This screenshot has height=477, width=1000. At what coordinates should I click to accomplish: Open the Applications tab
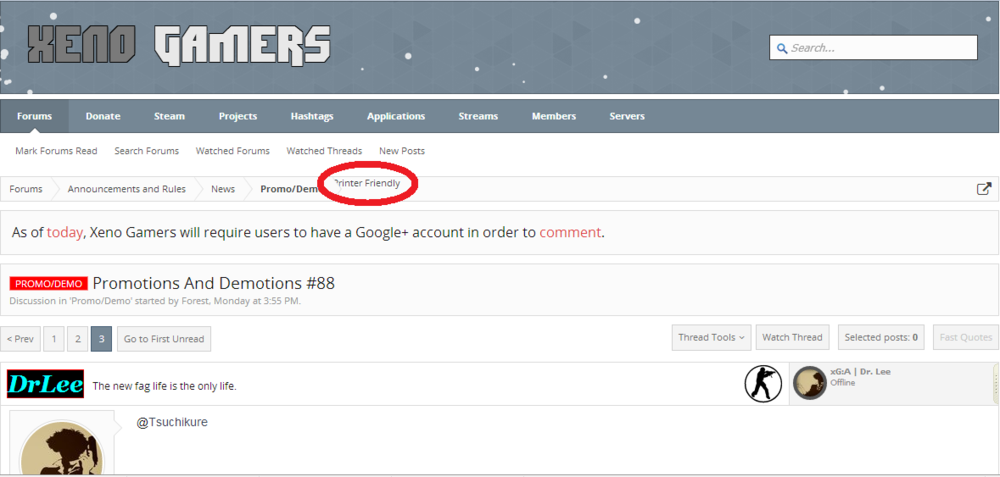pyautogui.click(x=396, y=116)
